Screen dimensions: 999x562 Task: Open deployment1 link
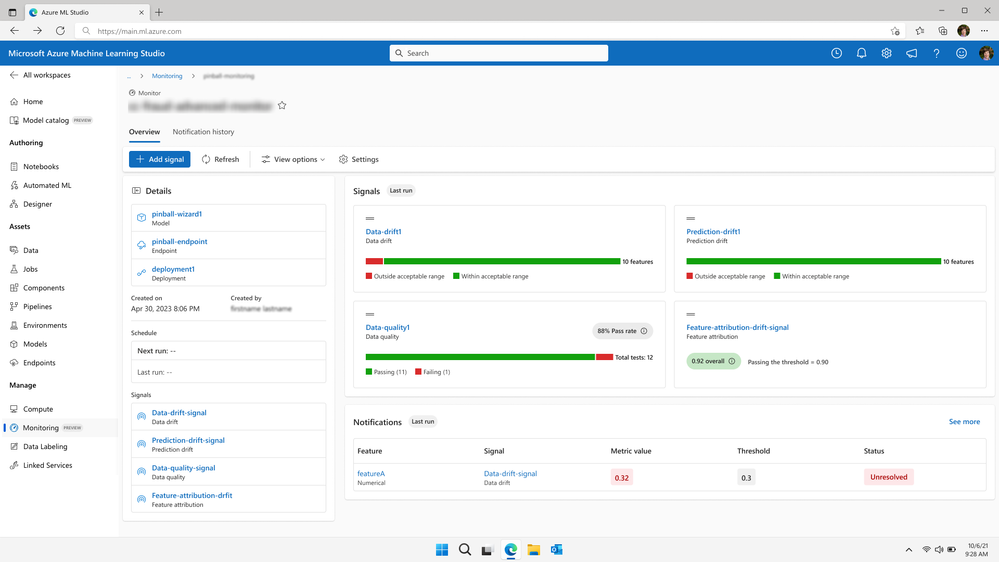[173, 269]
